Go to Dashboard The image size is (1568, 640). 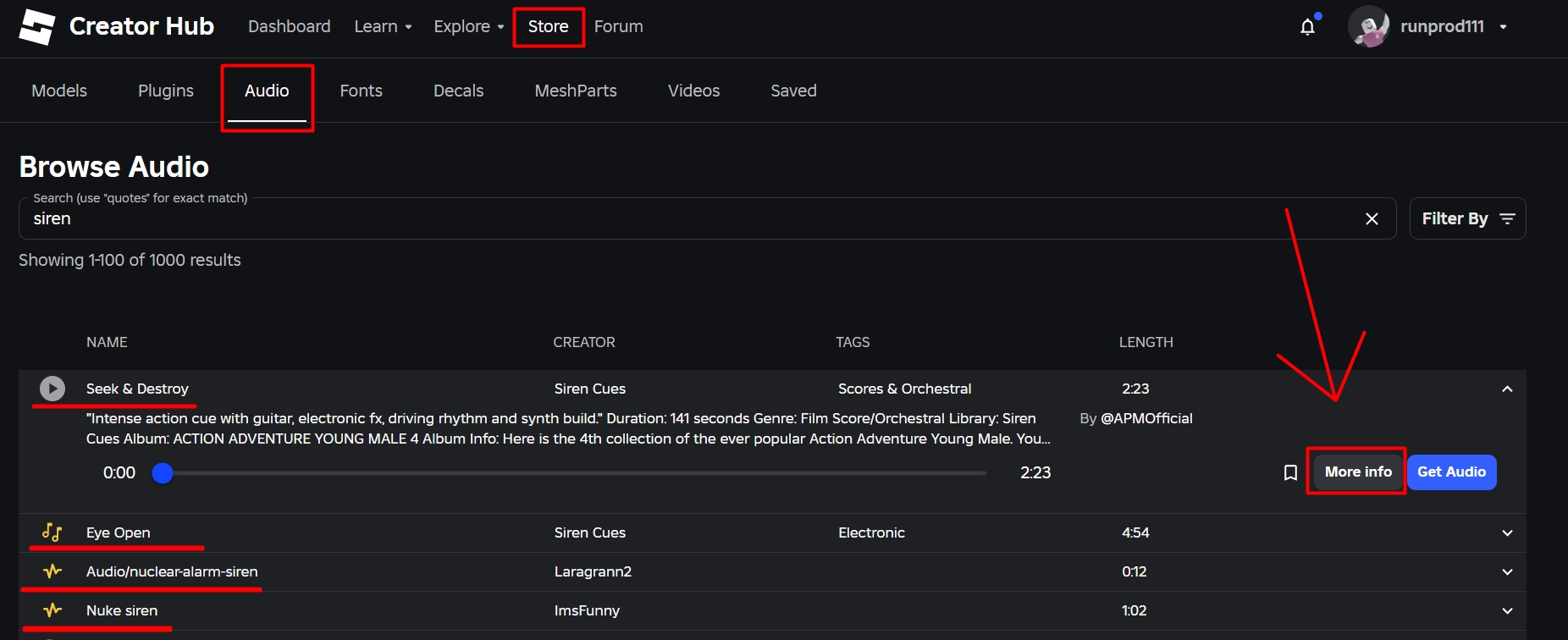tap(289, 26)
